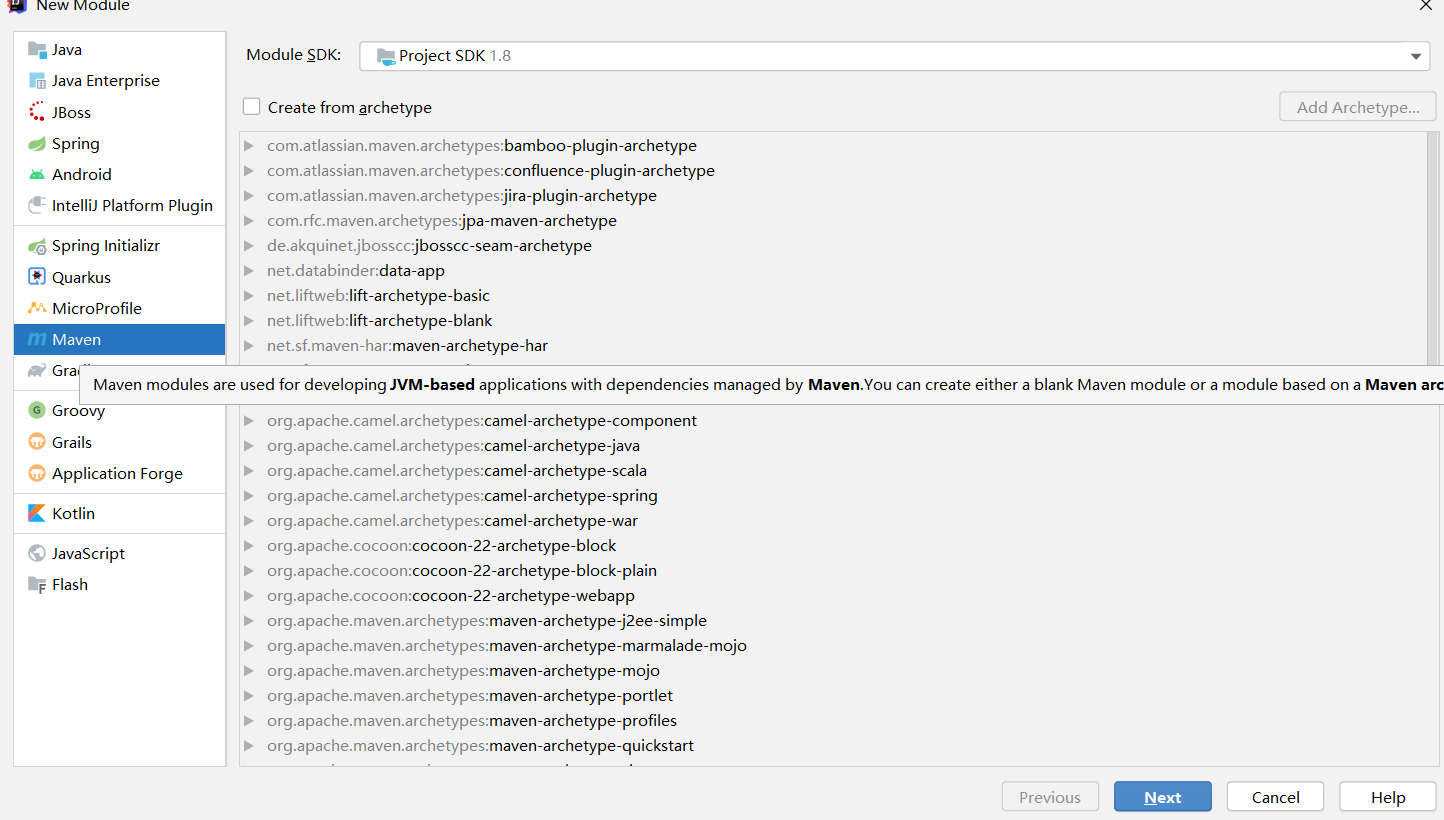Enable Create from archetype checkbox
The height and width of the screenshot is (820, 1444).
(x=251, y=106)
